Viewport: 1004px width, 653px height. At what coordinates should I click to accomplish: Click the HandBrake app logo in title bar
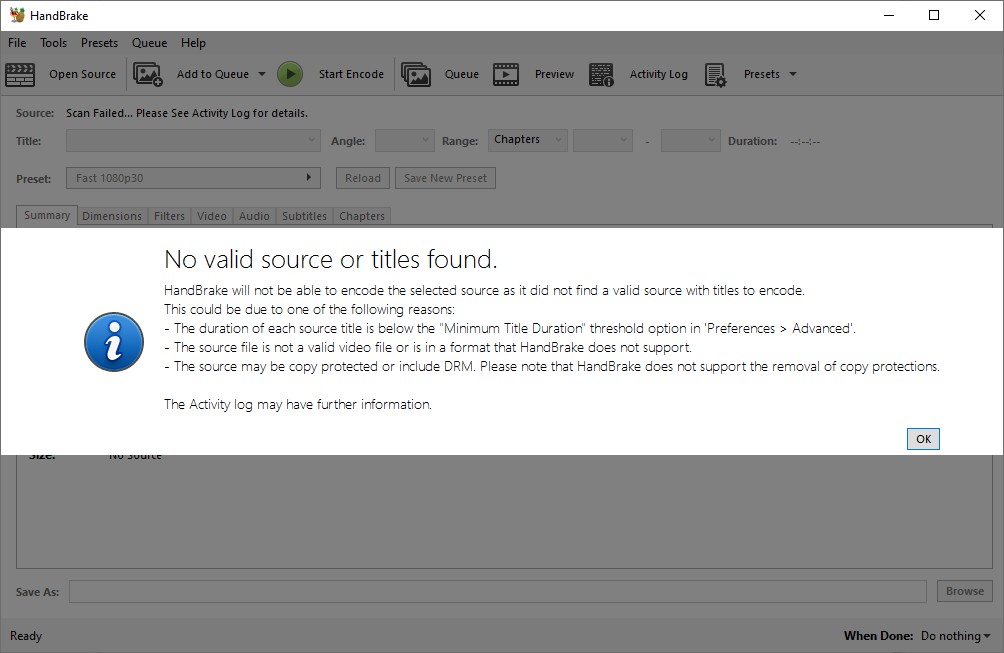(17, 15)
